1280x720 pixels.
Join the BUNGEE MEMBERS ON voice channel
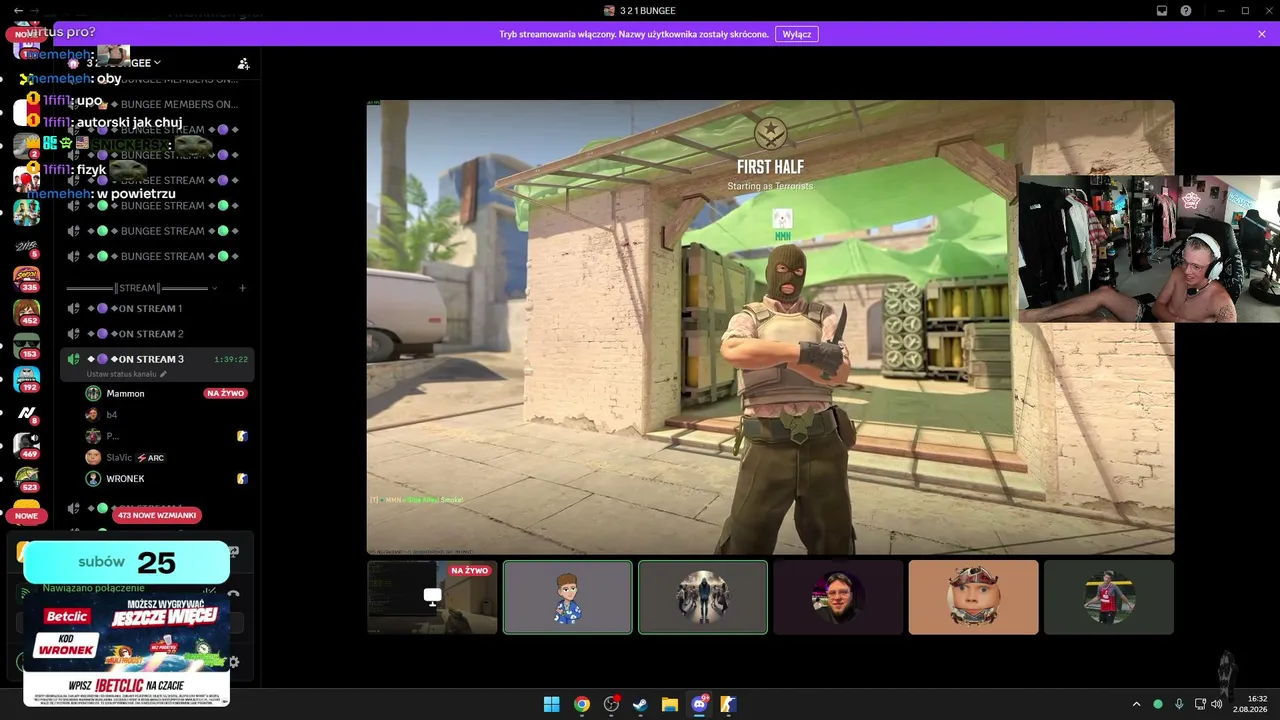(x=156, y=104)
